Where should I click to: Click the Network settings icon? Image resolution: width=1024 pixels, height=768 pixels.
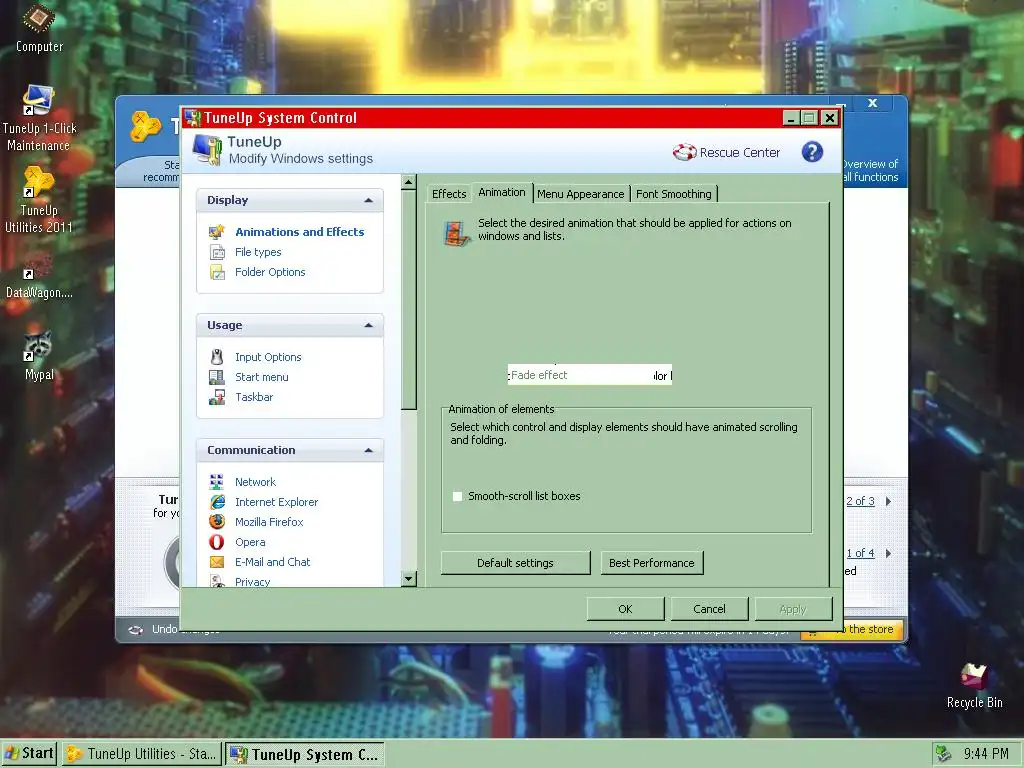217,482
